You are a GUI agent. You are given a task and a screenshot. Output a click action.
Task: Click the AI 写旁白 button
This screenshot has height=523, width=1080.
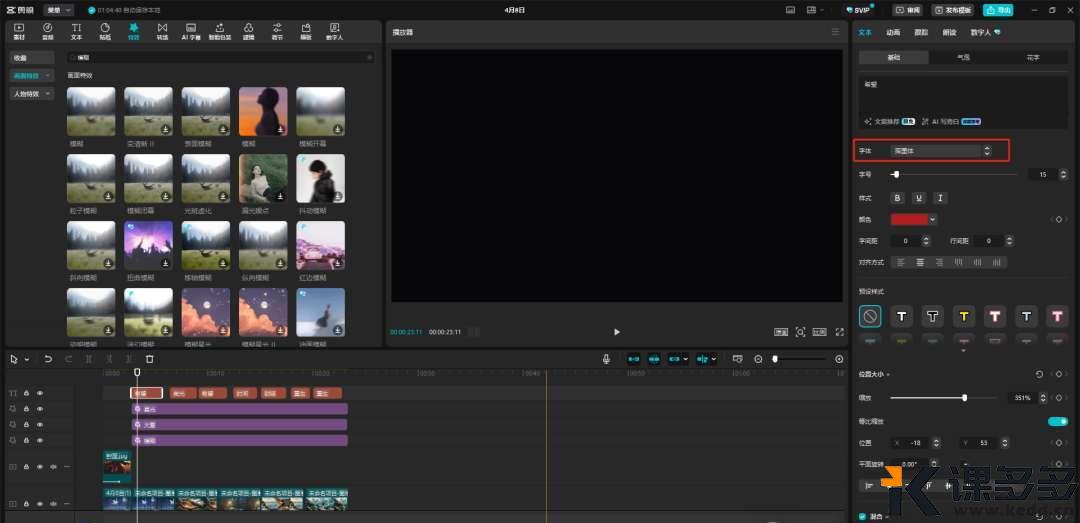pyautogui.click(x=952, y=121)
